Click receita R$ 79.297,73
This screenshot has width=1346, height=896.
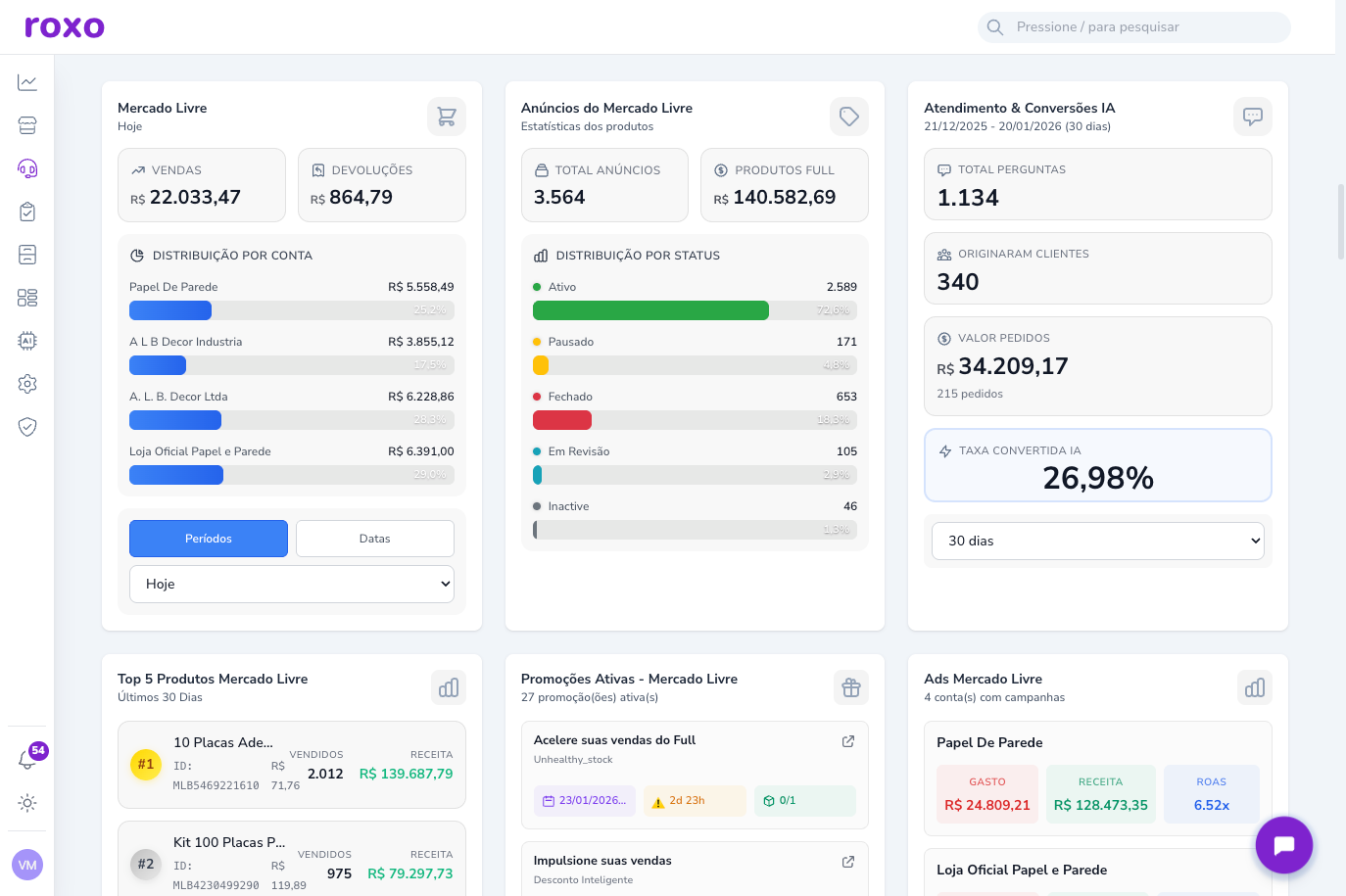(x=410, y=873)
